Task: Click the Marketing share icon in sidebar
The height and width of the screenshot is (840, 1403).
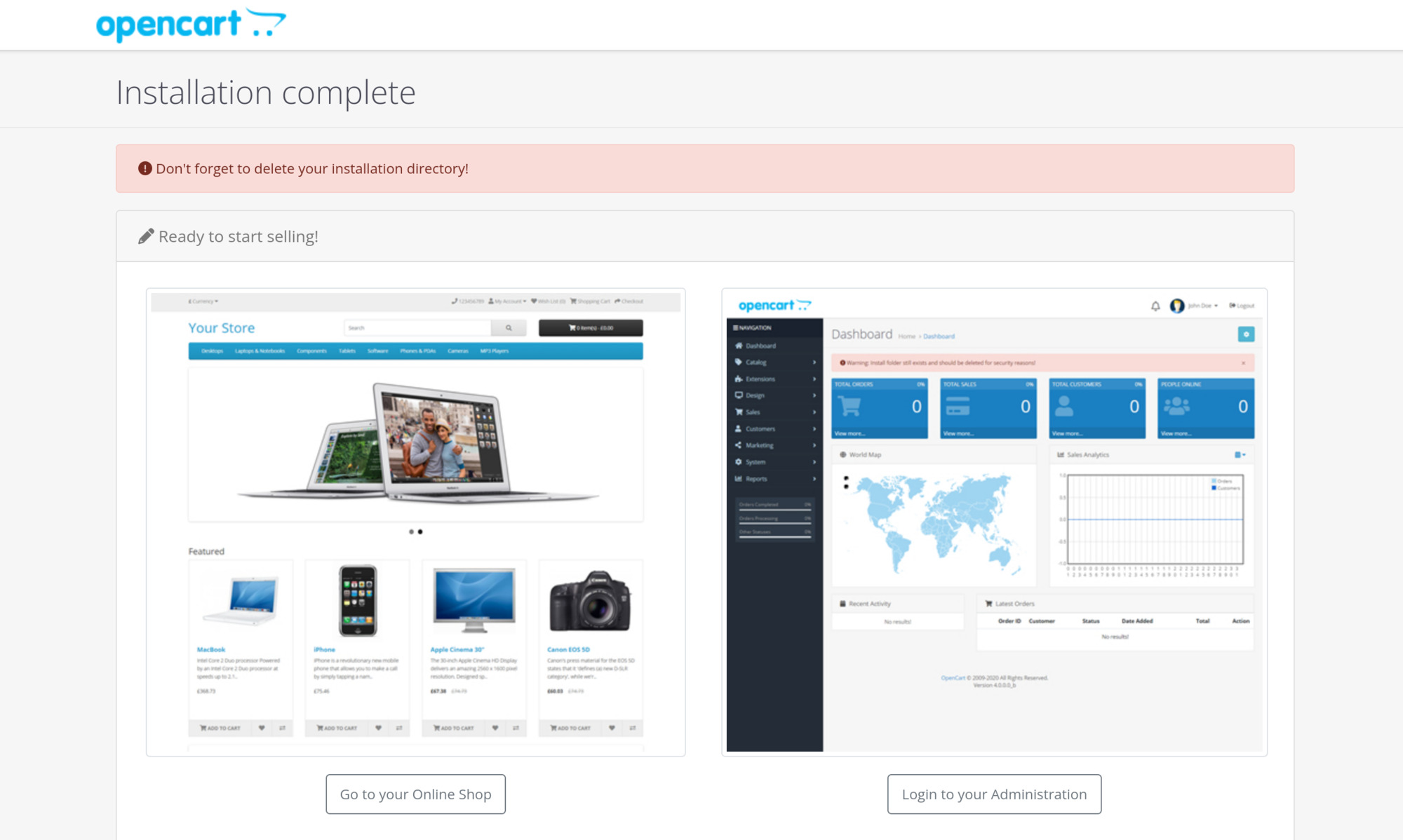Action: [x=738, y=445]
